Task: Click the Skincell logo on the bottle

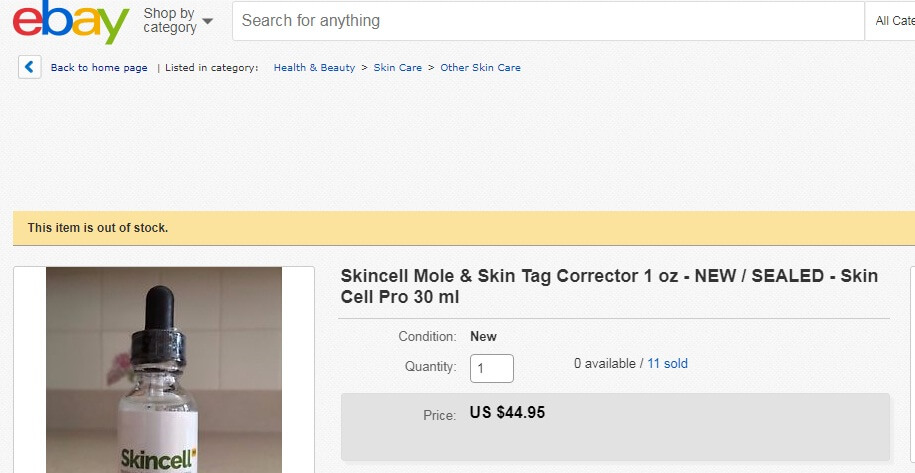Action: point(151,459)
